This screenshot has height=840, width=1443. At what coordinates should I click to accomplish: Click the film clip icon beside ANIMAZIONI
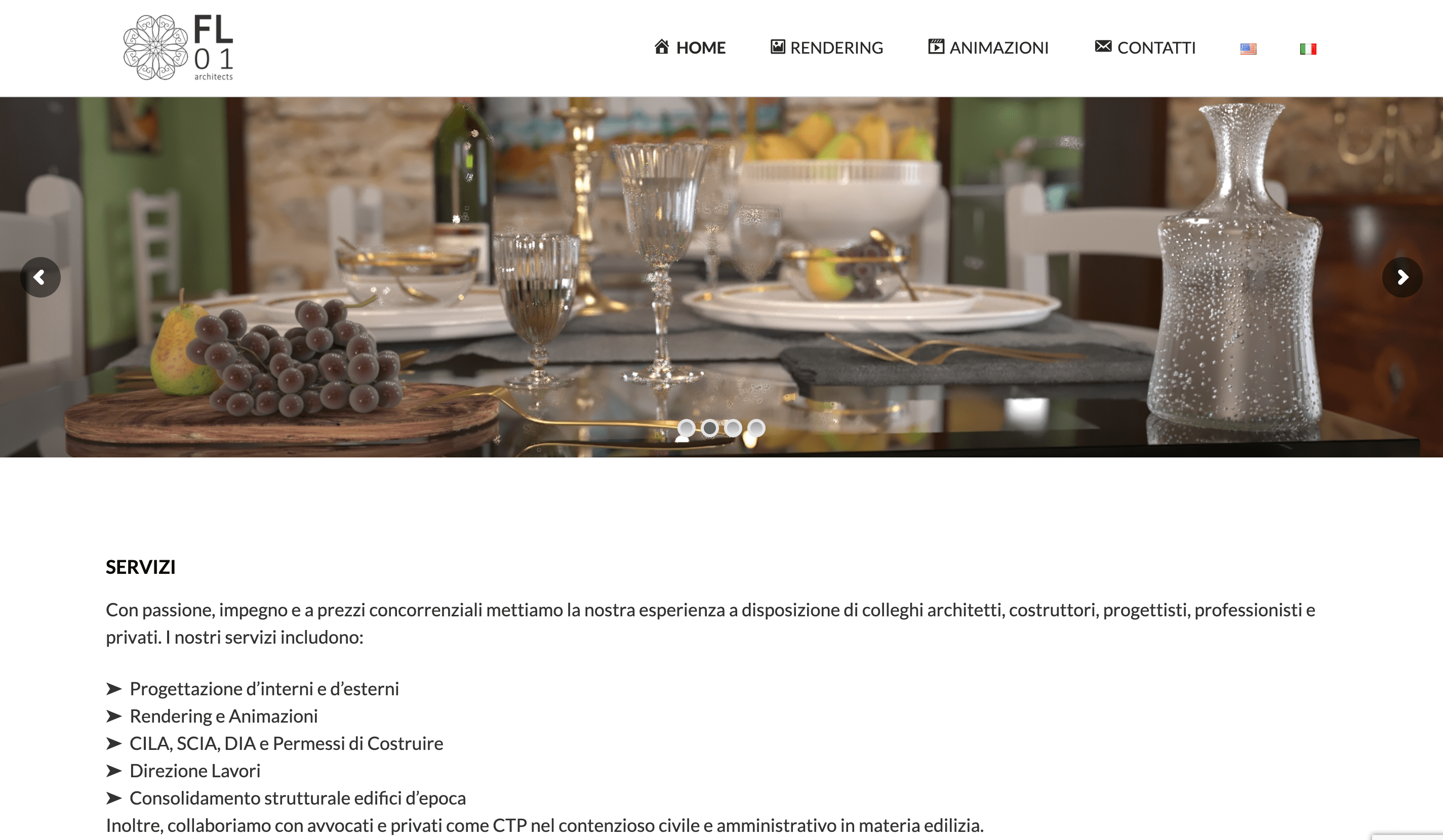tap(936, 47)
